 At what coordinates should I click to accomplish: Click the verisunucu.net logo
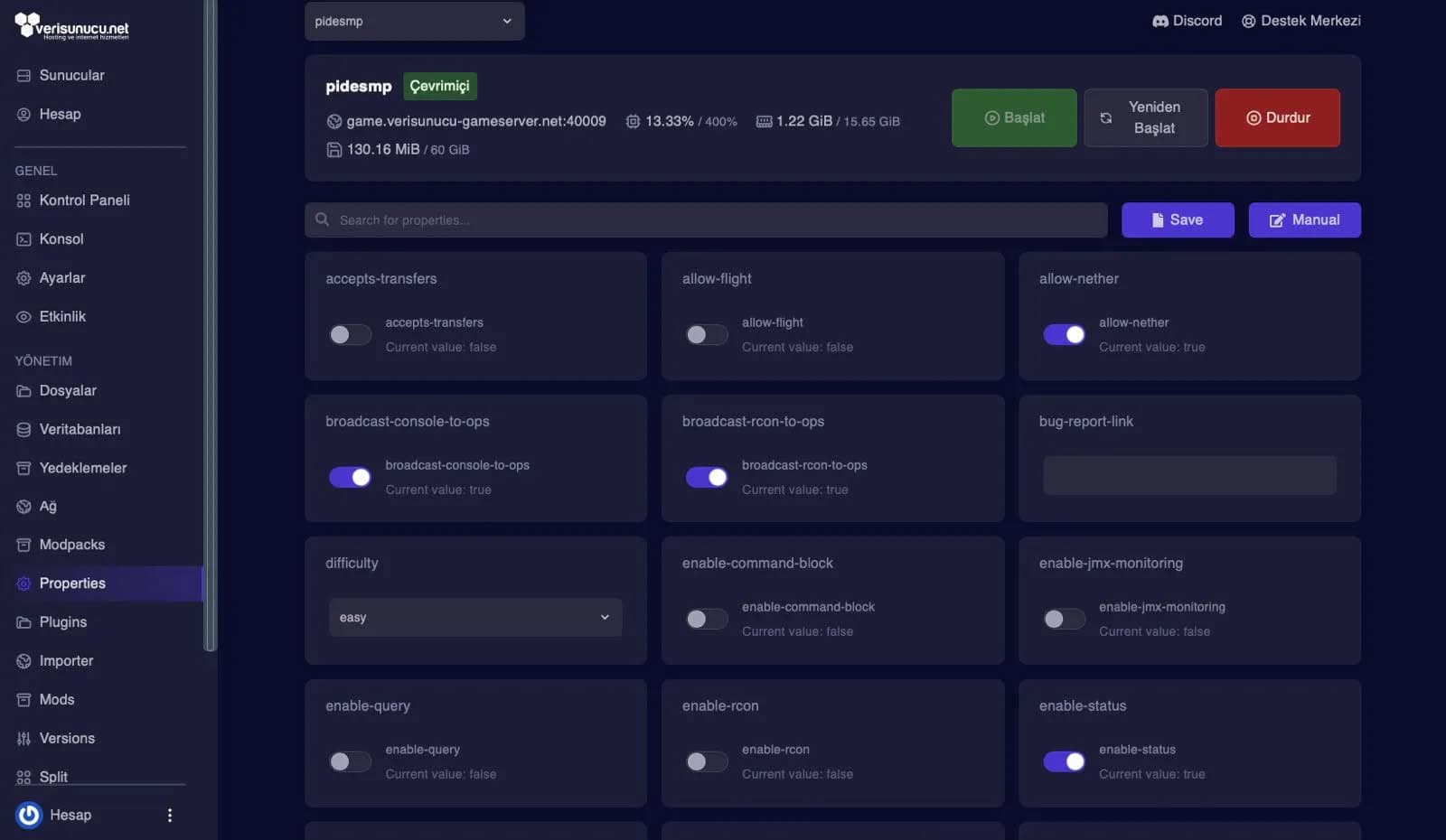coord(71,26)
